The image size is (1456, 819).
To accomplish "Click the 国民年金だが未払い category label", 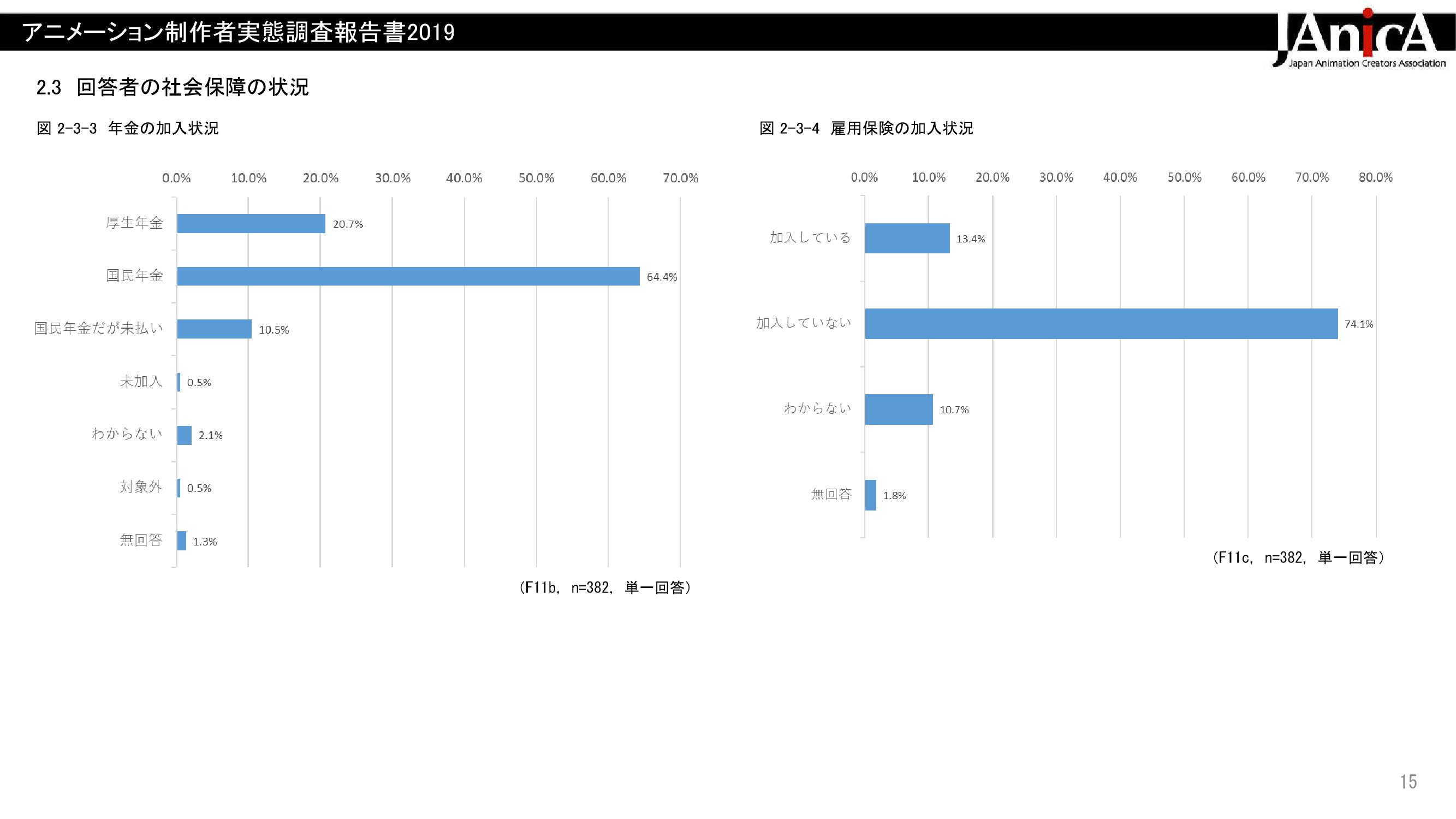I will (x=99, y=328).
